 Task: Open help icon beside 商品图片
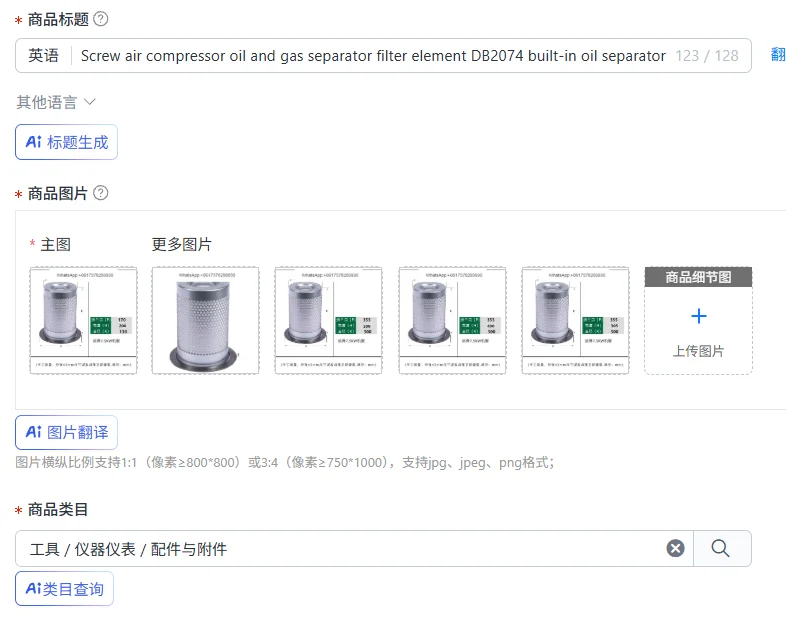click(x=101, y=193)
